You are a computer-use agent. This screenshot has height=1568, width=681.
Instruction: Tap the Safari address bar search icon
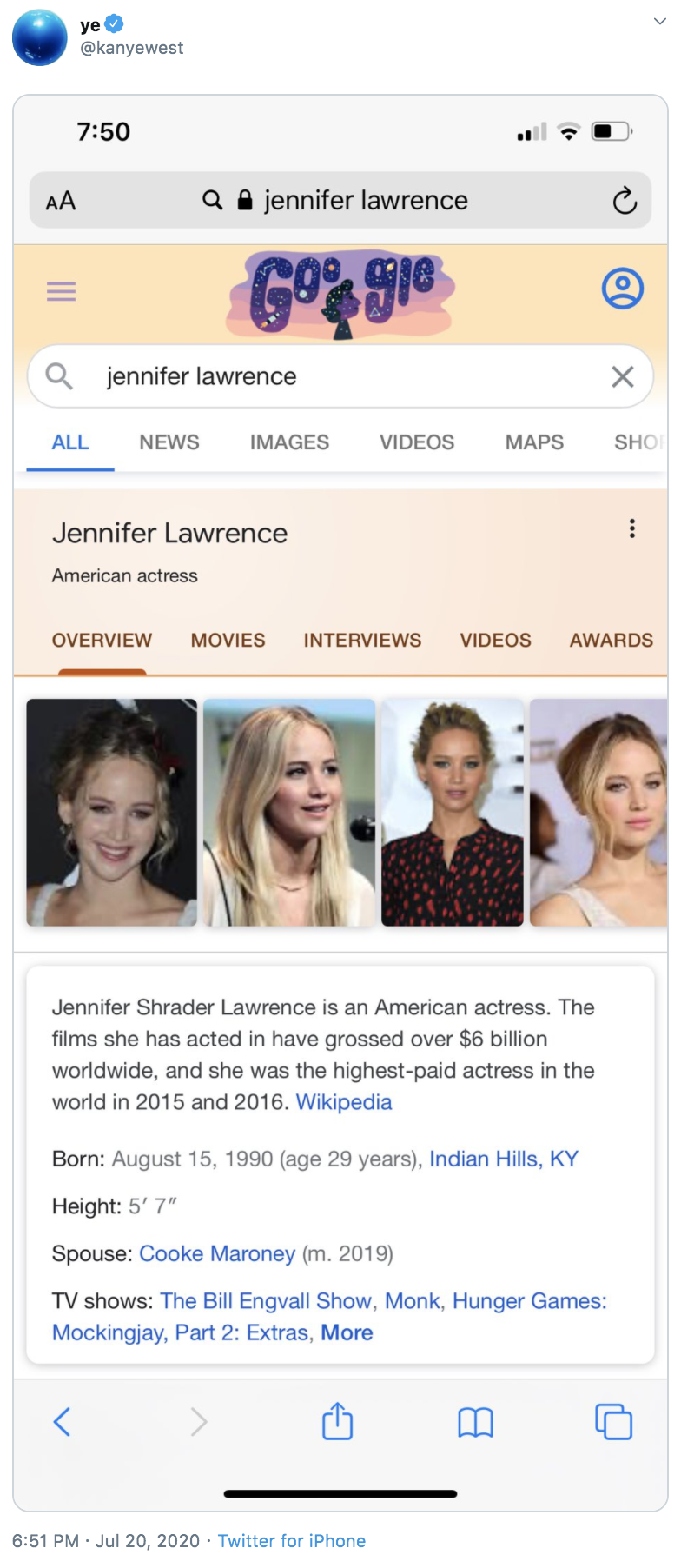point(212,200)
